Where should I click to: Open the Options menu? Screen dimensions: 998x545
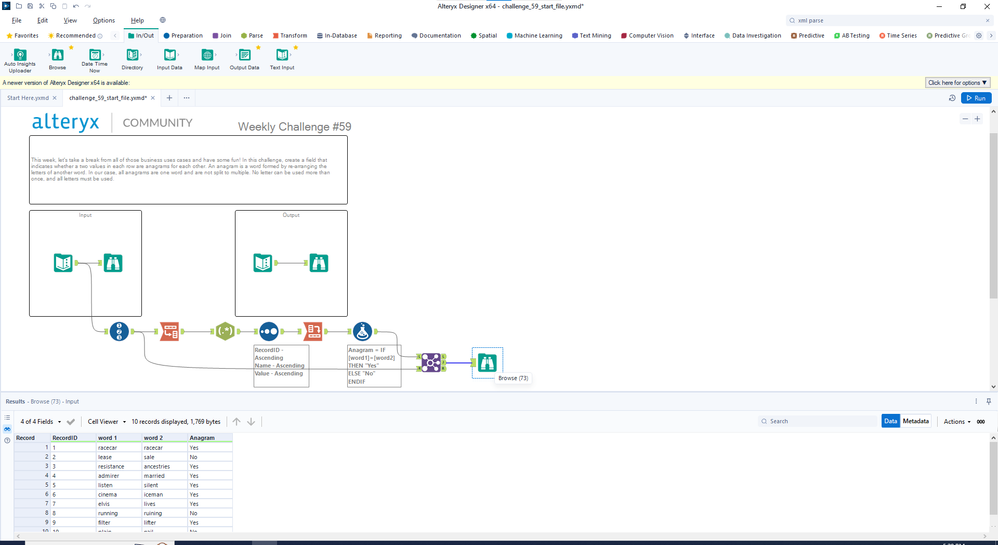(x=104, y=20)
